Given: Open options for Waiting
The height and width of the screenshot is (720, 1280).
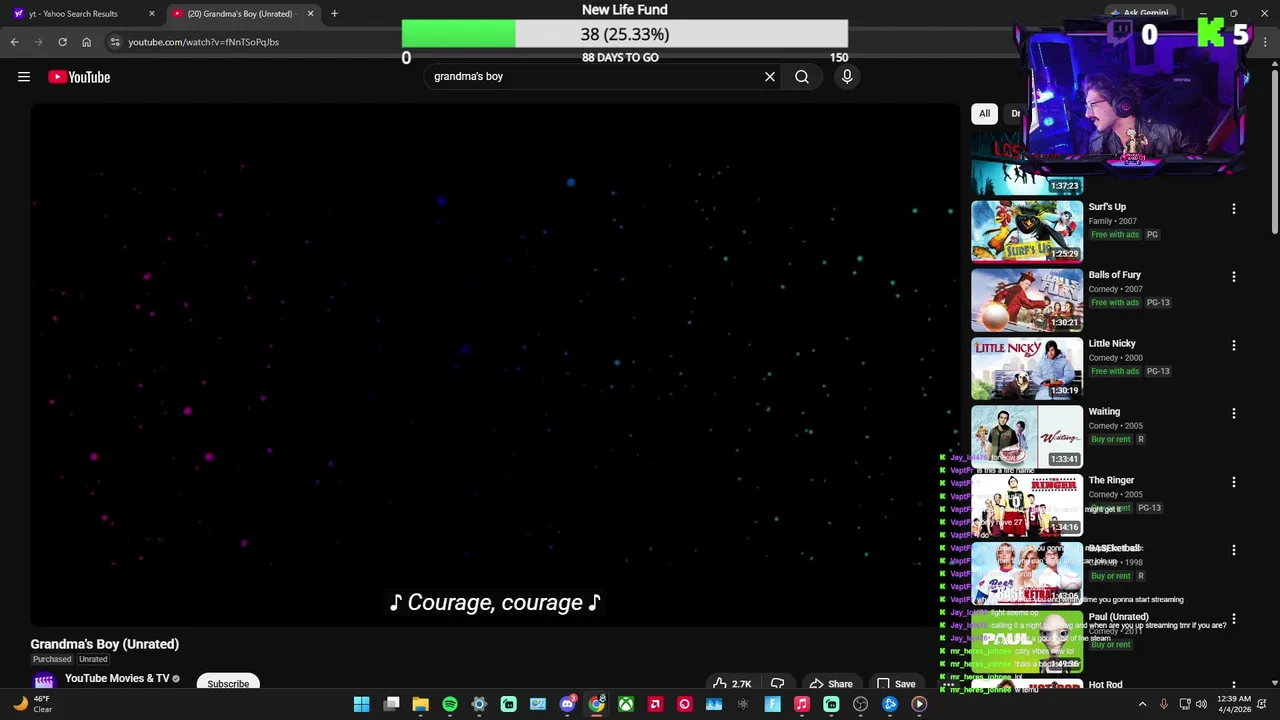Looking at the screenshot, I should 1234,414.
